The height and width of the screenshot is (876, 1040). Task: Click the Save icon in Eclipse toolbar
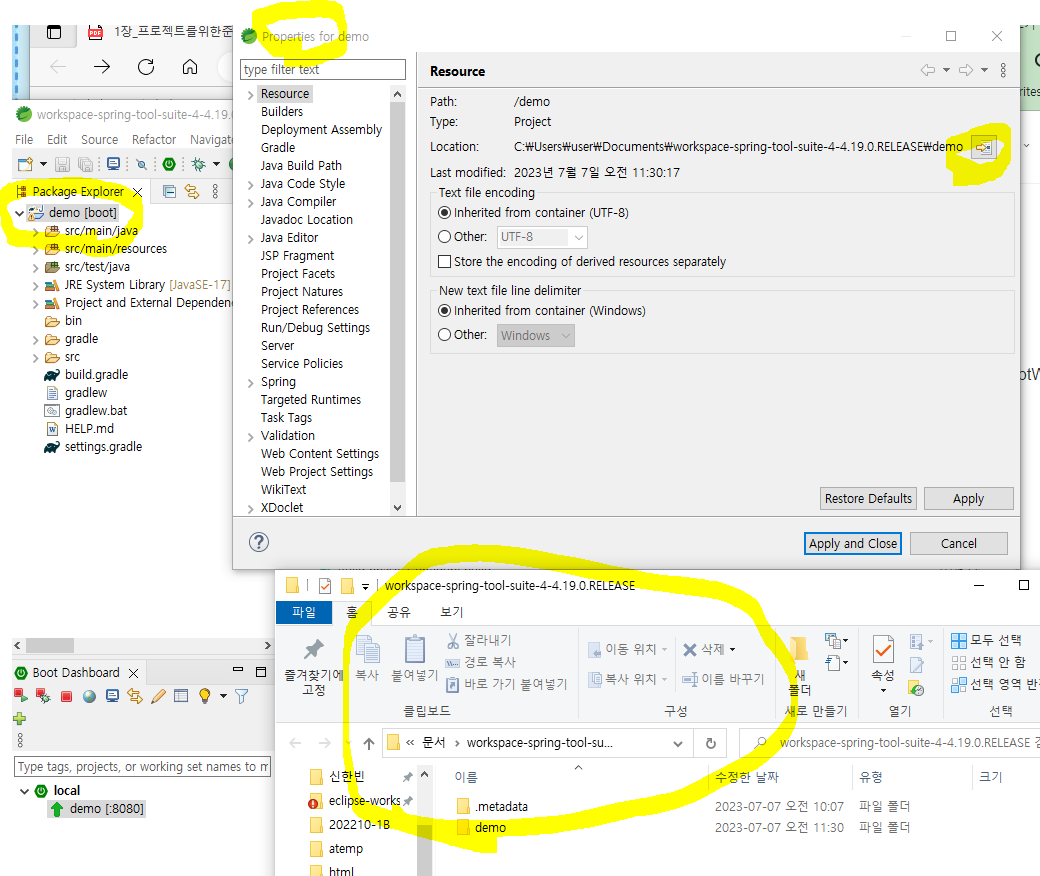[62, 164]
